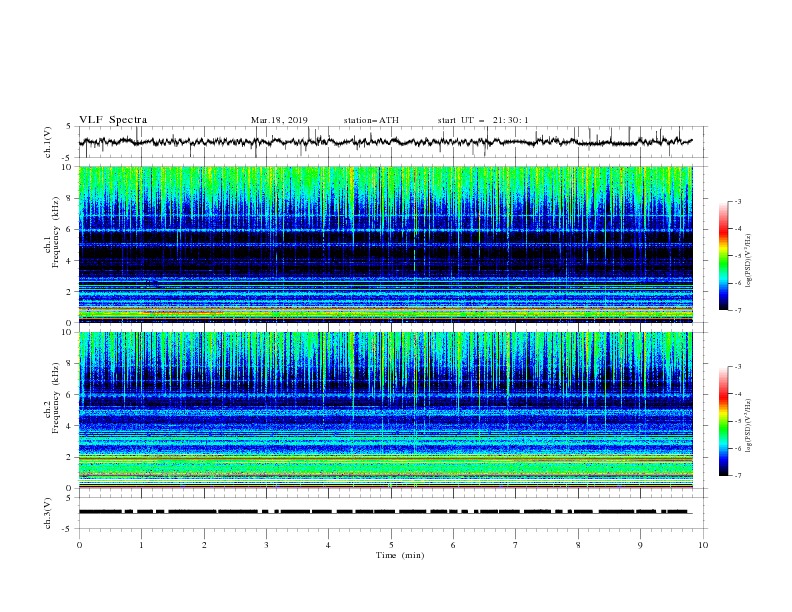Click the ch.2 colorbar "log(PSD)(V²/Hz)" label

[749, 426]
